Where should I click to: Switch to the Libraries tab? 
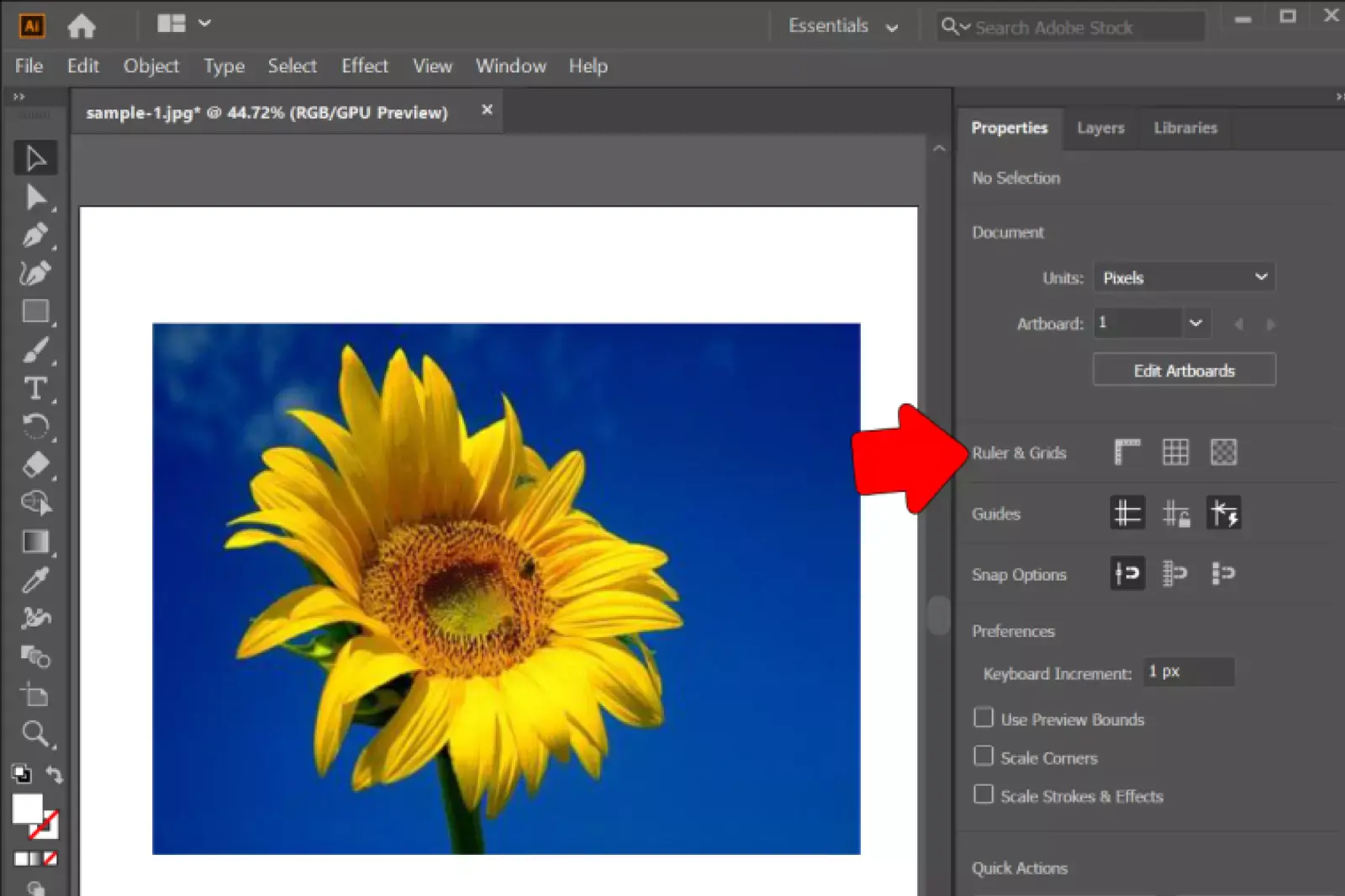[x=1185, y=128]
